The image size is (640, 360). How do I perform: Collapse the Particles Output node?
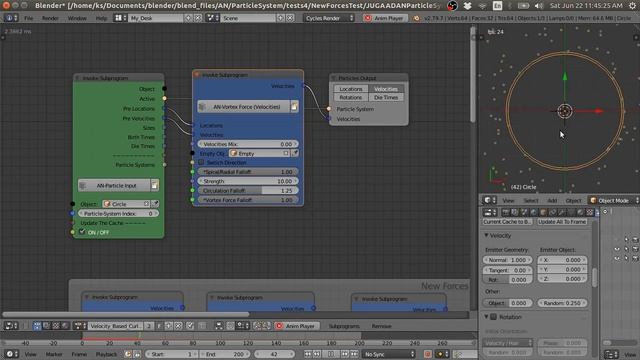pos(333,78)
